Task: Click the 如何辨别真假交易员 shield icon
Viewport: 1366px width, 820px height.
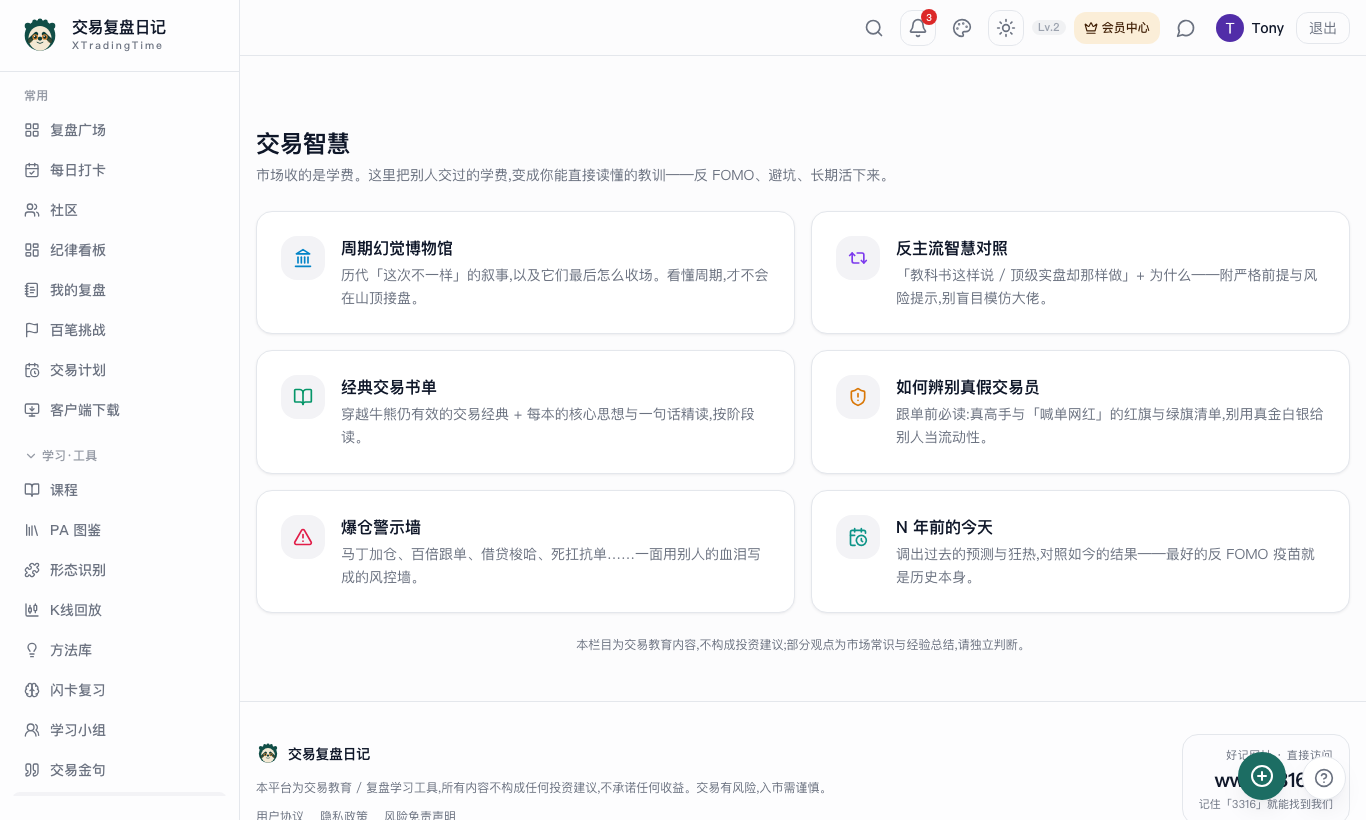Action: pyautogui.click(x=858, y=397)
